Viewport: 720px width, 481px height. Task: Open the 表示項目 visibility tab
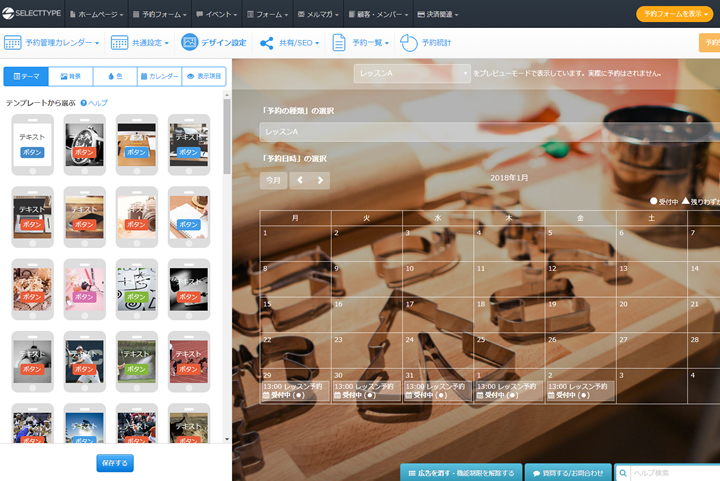(x=203, y=76)
